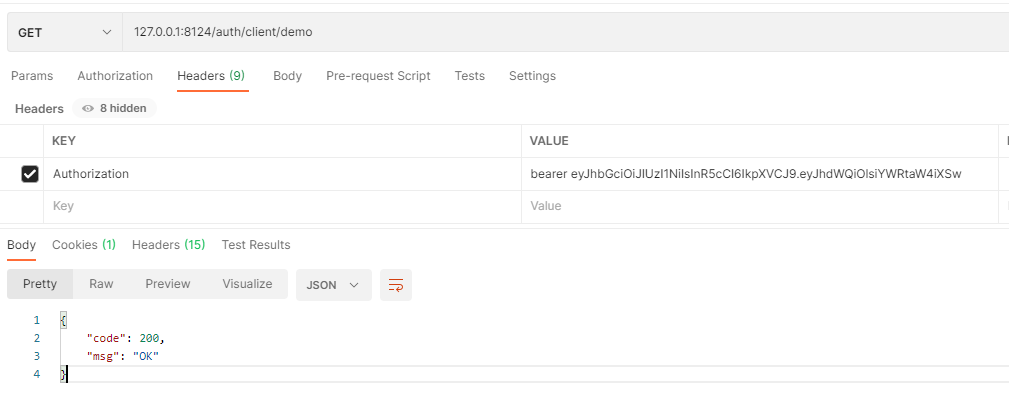Open the Test Results tab
The width and height of the screenshot is (1009, 400).
(256, 245)
